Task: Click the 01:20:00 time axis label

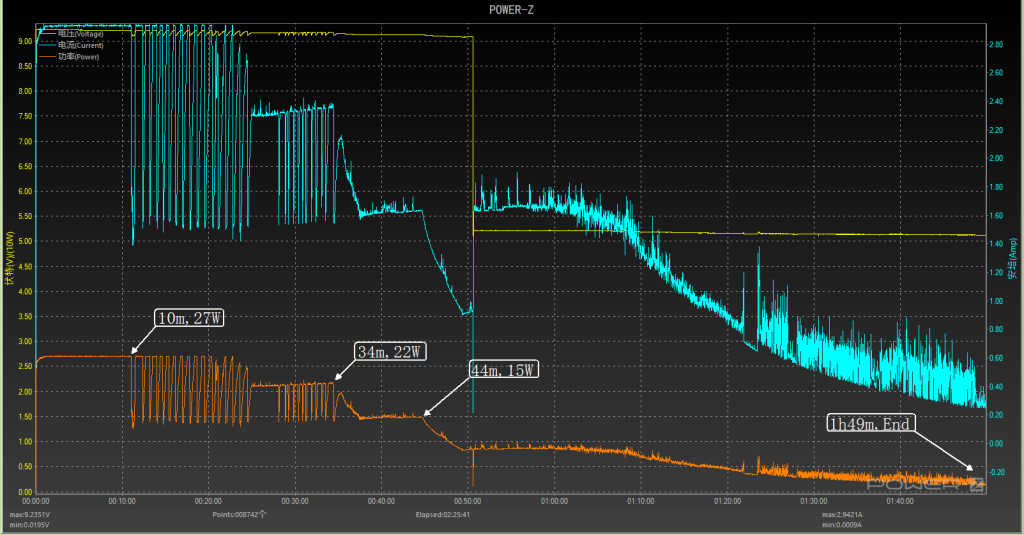Action: pos(727,502)
